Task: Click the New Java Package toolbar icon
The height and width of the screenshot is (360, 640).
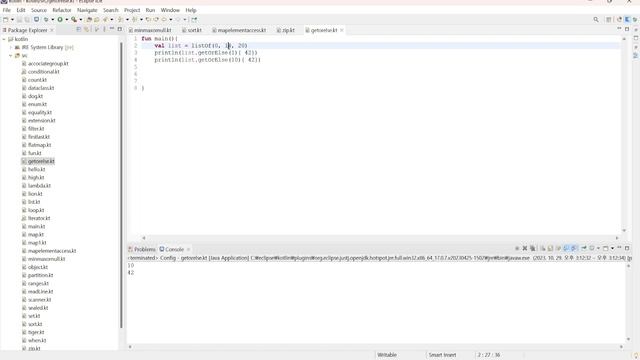Action: (89, 20)
